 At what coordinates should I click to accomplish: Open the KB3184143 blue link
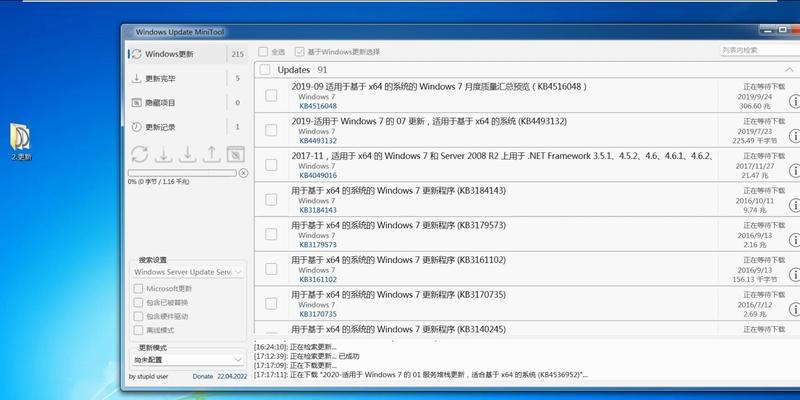(318, 210)
